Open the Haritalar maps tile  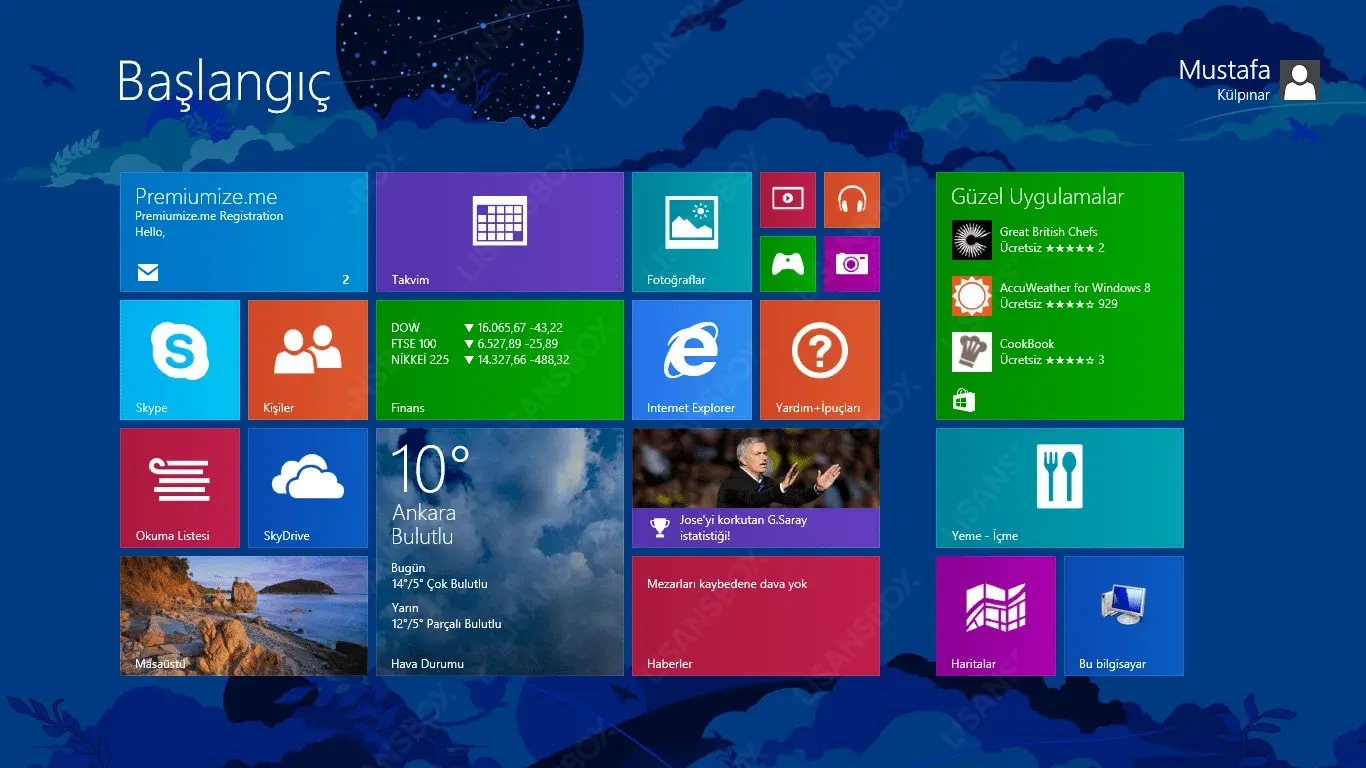[996, 616]
